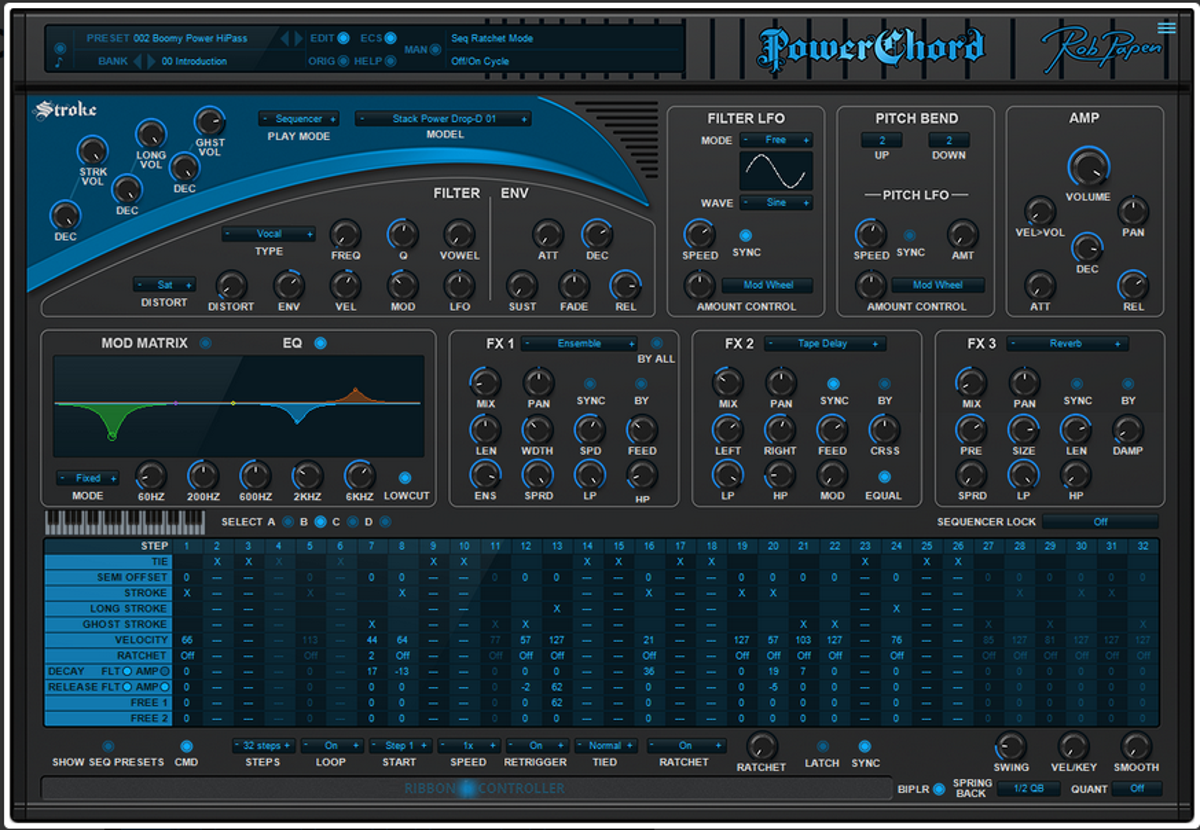Enable Pitch LFO SYNC
The width and height of the screenshot is (1200, 830).
(x=910, y=235)
